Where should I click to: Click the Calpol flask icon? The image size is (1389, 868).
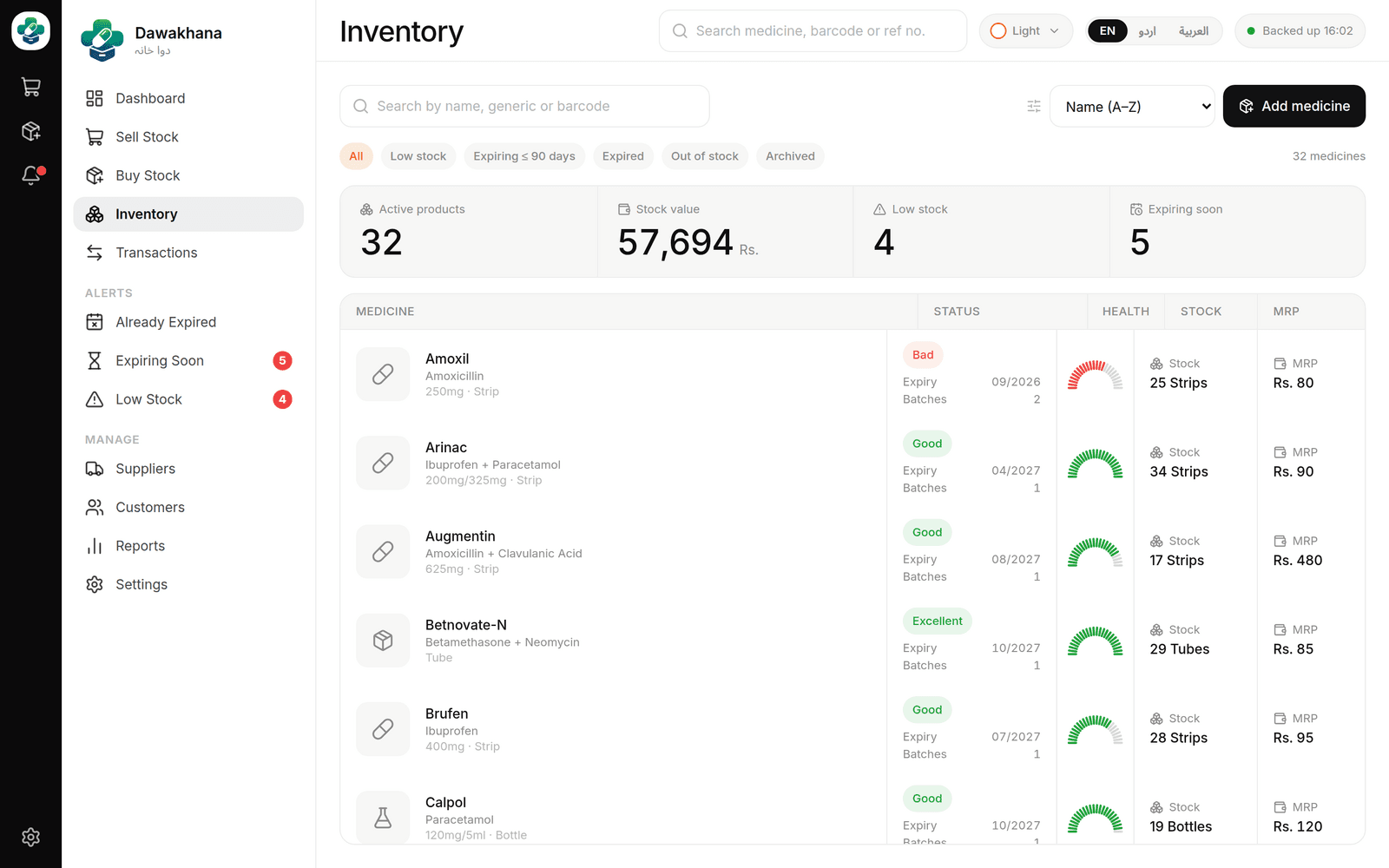(383, 817)
